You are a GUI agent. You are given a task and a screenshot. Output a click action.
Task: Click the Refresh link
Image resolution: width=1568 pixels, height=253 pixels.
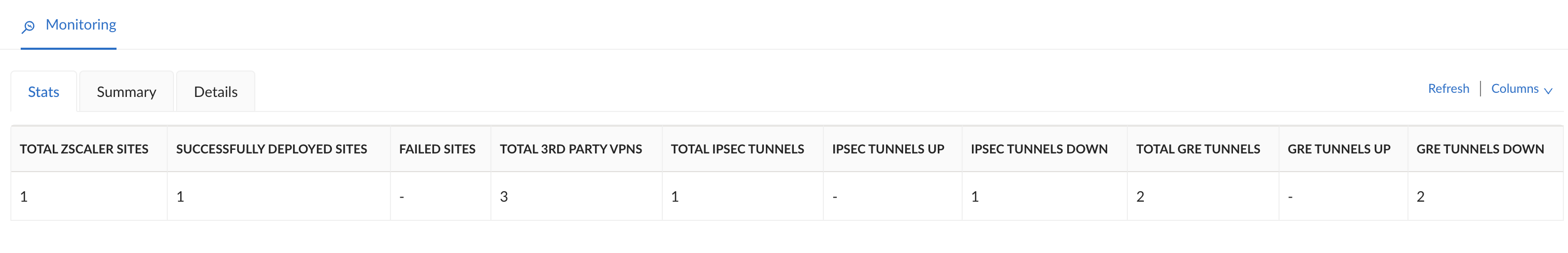point(1448,89)
